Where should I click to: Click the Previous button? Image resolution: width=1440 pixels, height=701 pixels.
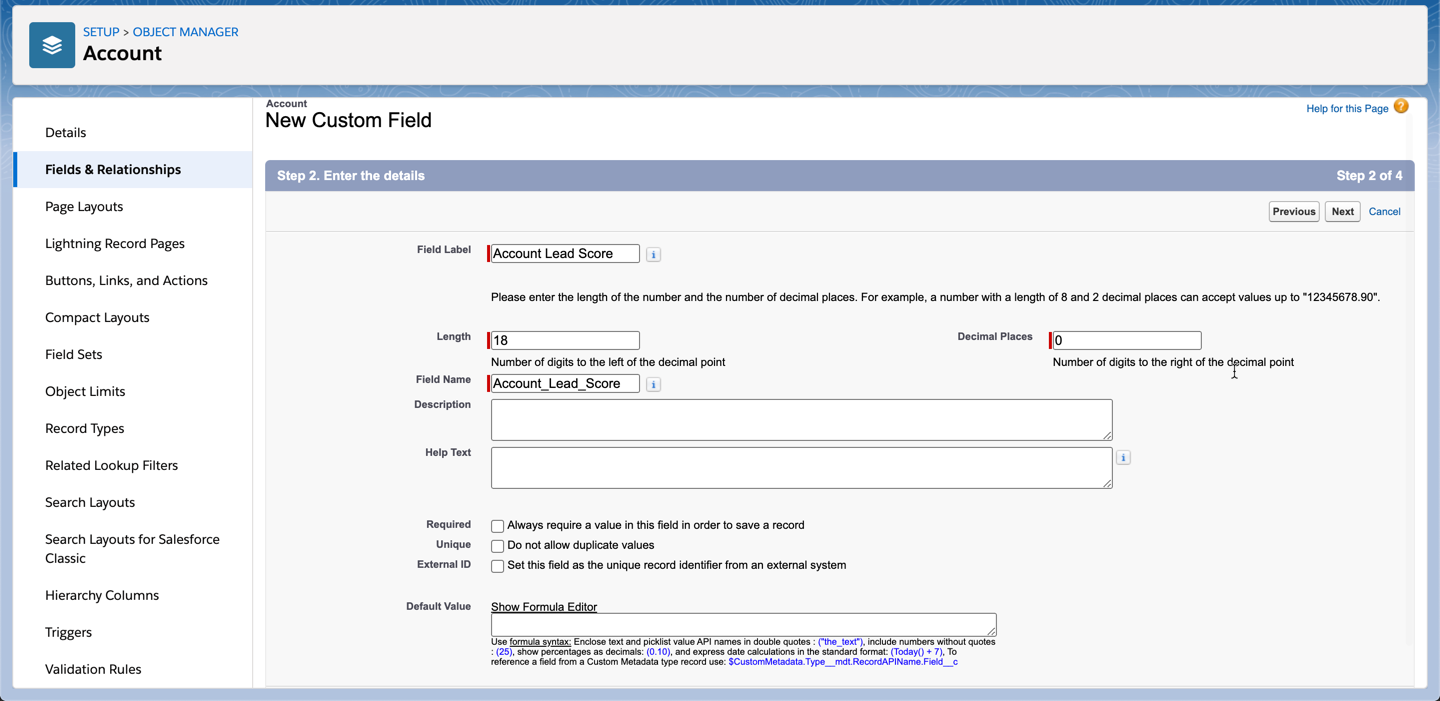pos(1293,212)
